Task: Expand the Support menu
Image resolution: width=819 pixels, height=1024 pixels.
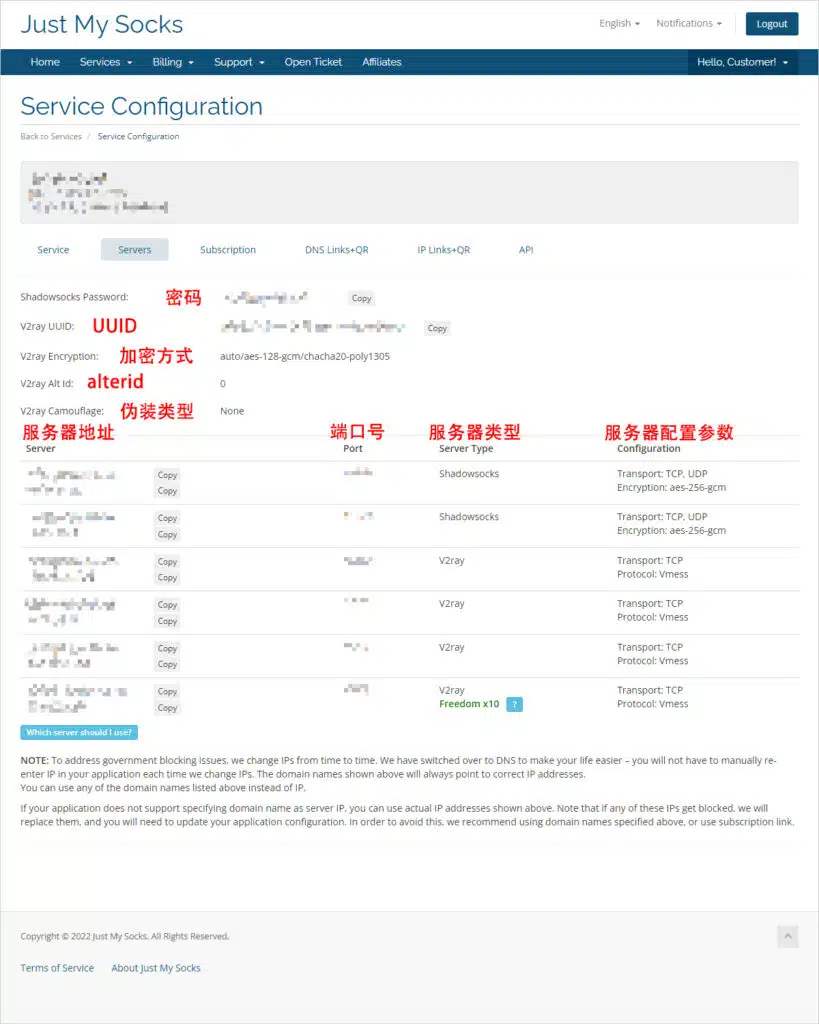Action: coord(239,62)
